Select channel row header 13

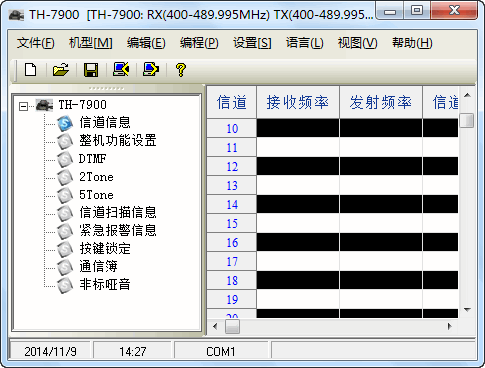tap(232, 185)
